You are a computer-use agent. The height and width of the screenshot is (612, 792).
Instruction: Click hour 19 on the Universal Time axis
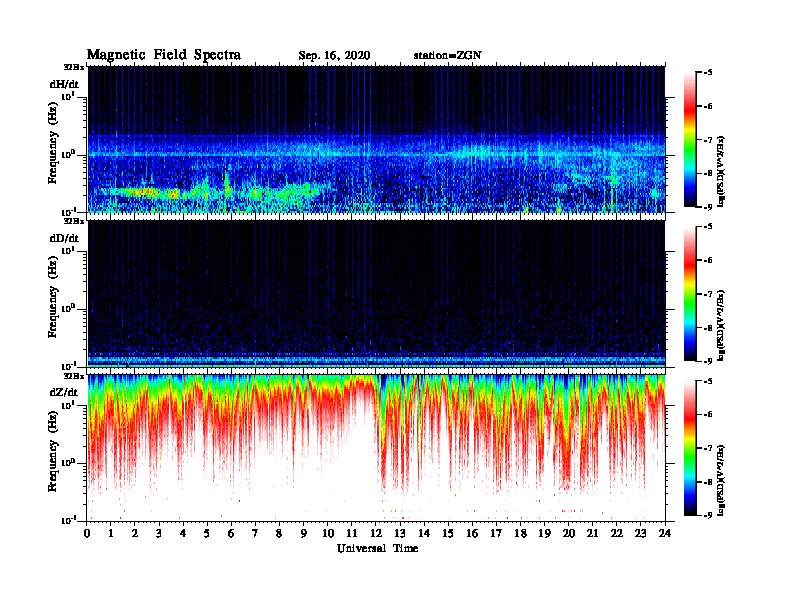tap(544, 533)
